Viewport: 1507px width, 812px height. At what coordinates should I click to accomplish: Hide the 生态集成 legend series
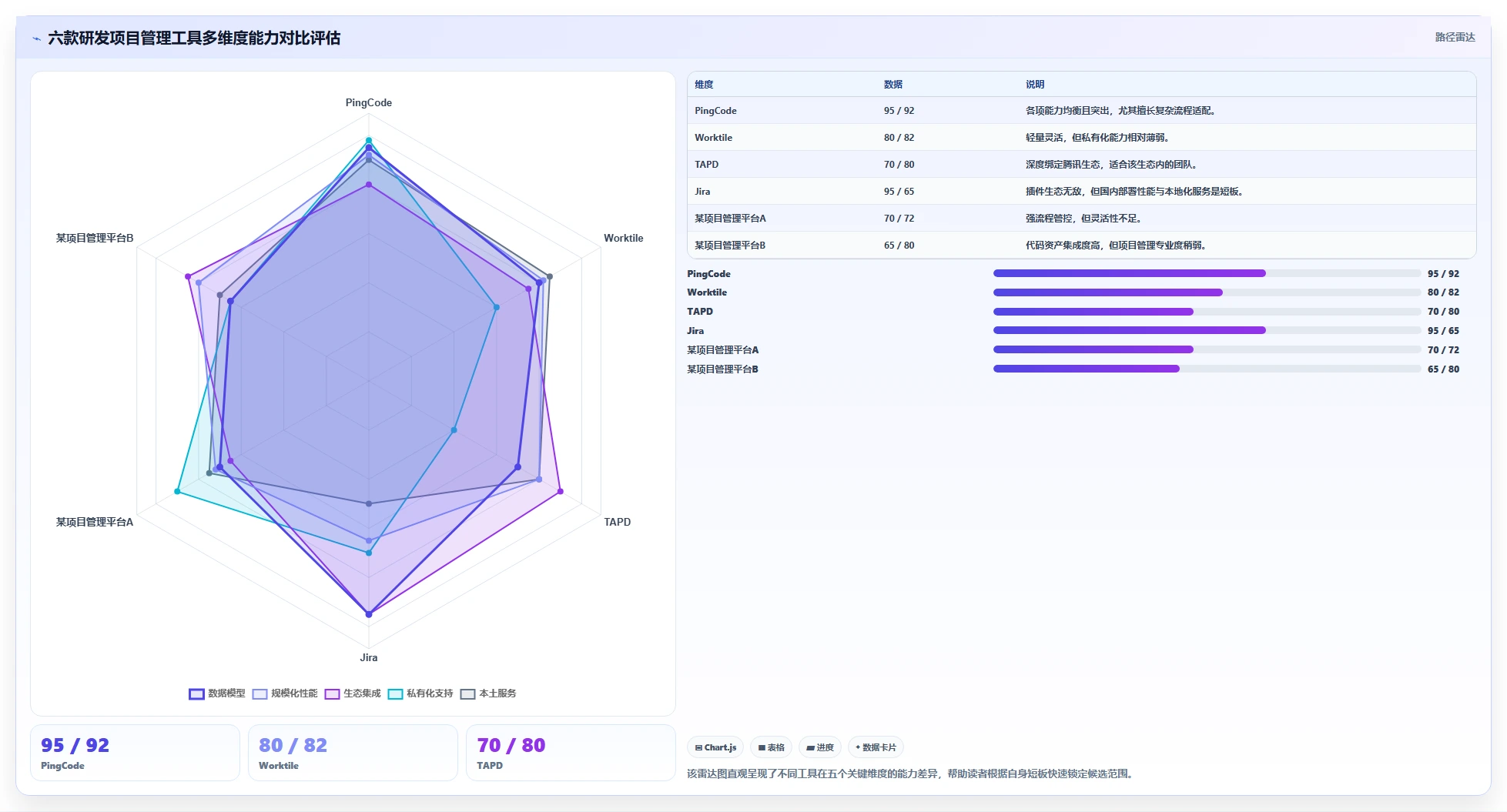click(x=353, y=693)
